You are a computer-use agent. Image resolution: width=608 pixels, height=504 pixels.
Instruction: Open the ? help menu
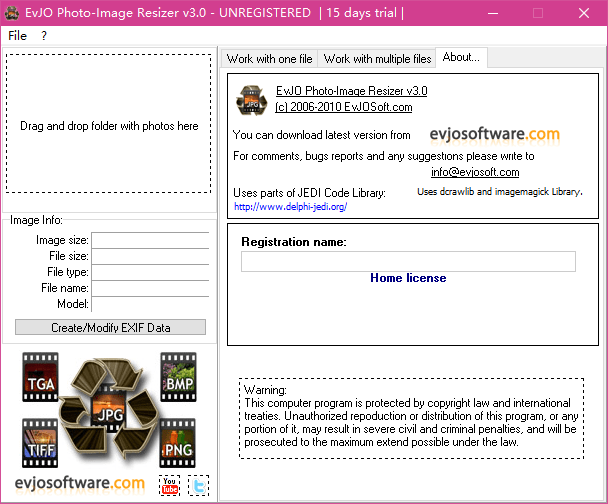click(x=44, y=35)
